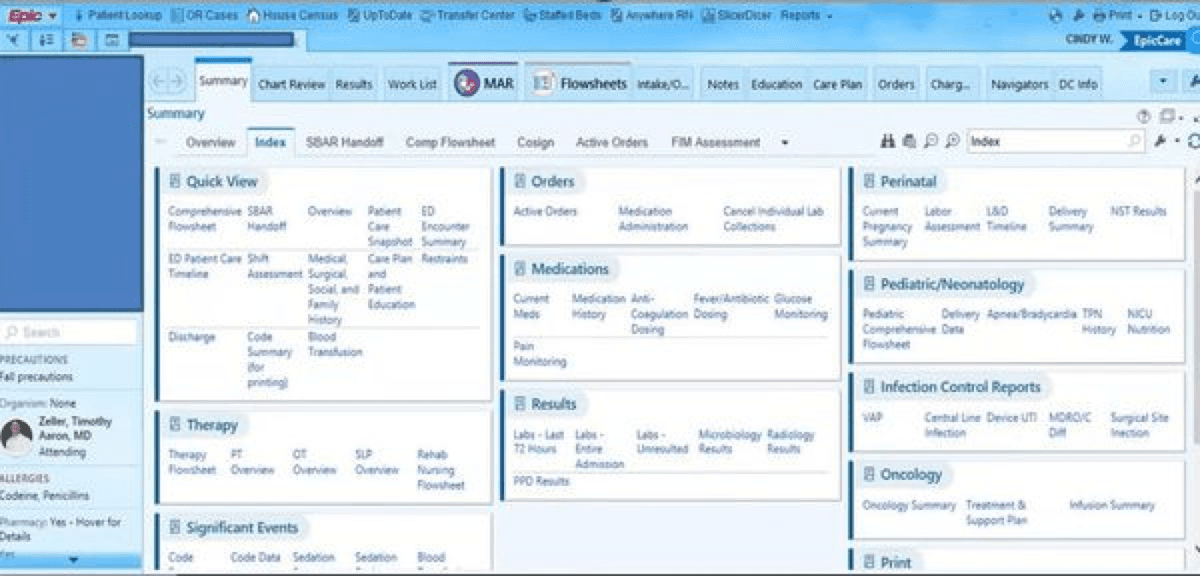Click the Oncology section header icon
The image size is (1200, 576).
[x=869, y=474]
